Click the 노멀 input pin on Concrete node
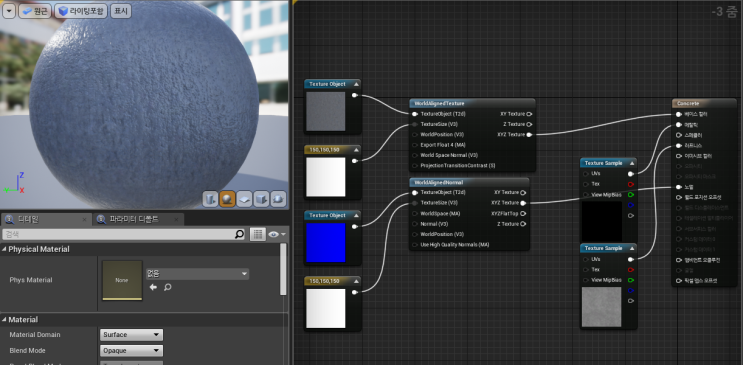Image resolution: width=743 pixels, height=365 pixels. (x=679, y=187)
